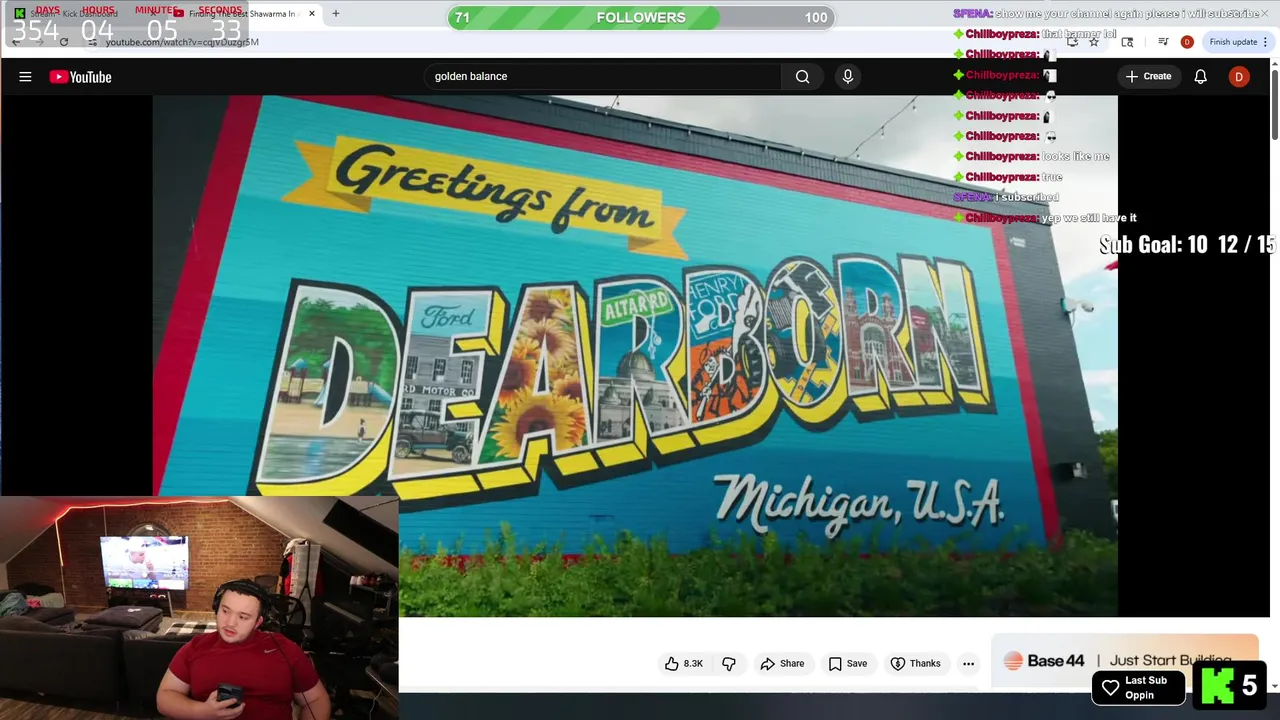Click the Create button
This screenshot has height=720, width=1280.
(1148, 76)
